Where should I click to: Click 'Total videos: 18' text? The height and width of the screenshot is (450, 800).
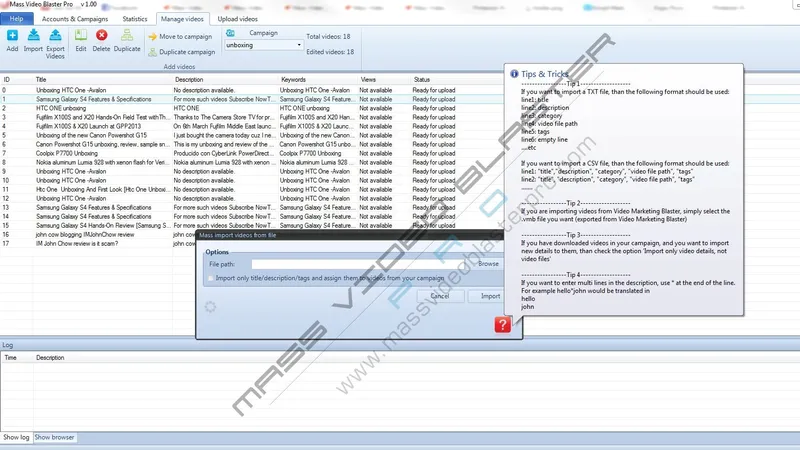(x=328, y=37)
